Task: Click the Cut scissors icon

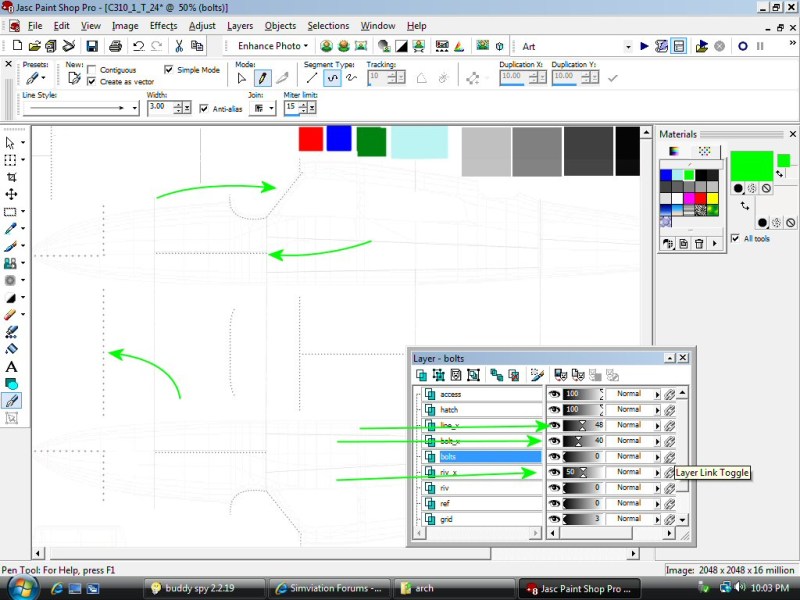Action: pos(179,46)
